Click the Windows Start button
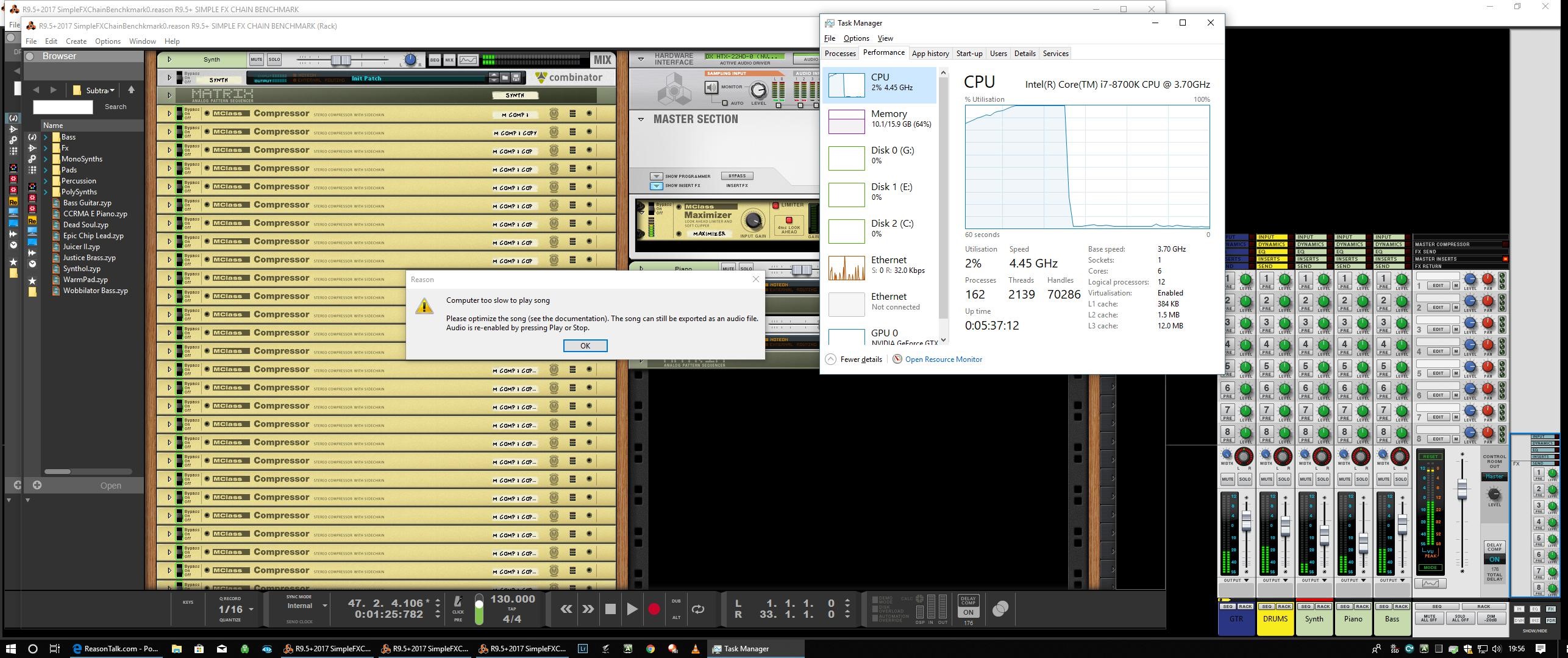The image size is (1568, 658). (11, 649)
